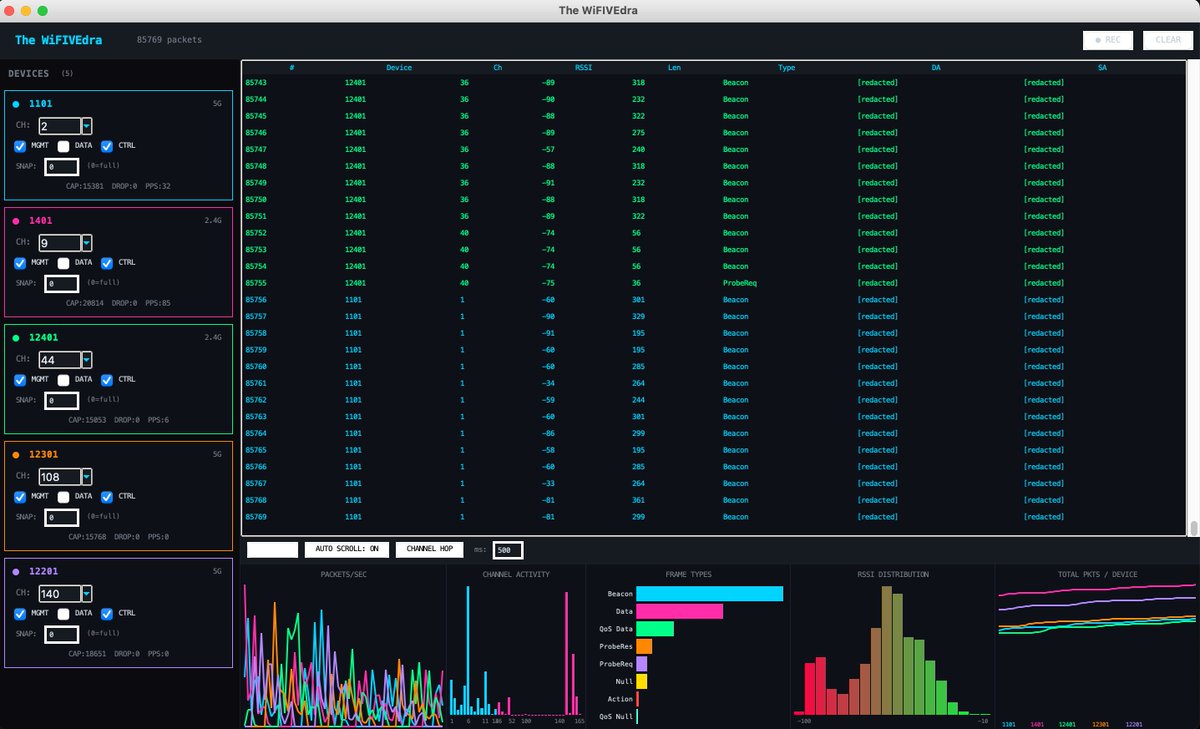Click the Device column header

coord(399,67)
